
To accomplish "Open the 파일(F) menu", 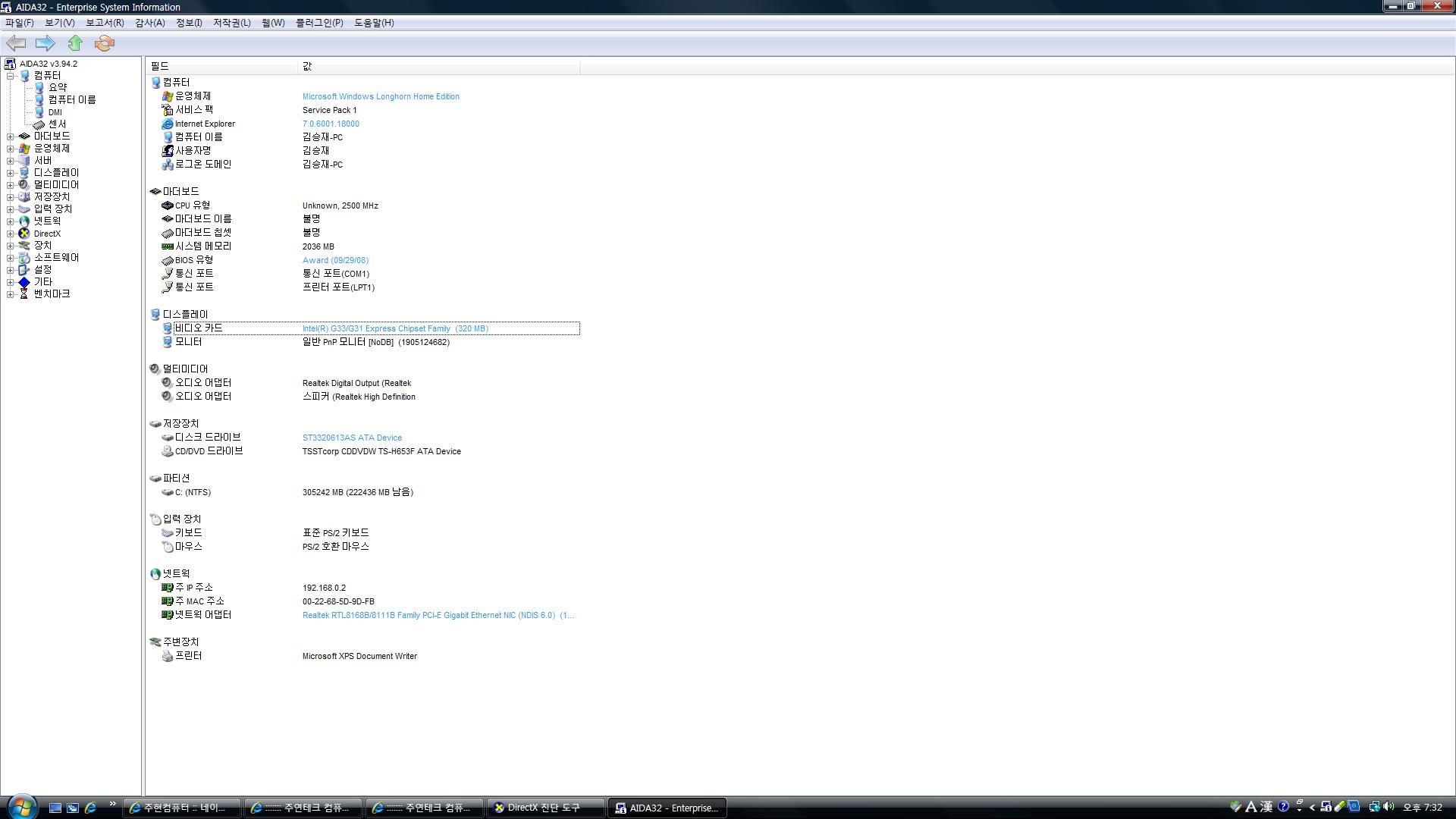I will tap(20, 23).
